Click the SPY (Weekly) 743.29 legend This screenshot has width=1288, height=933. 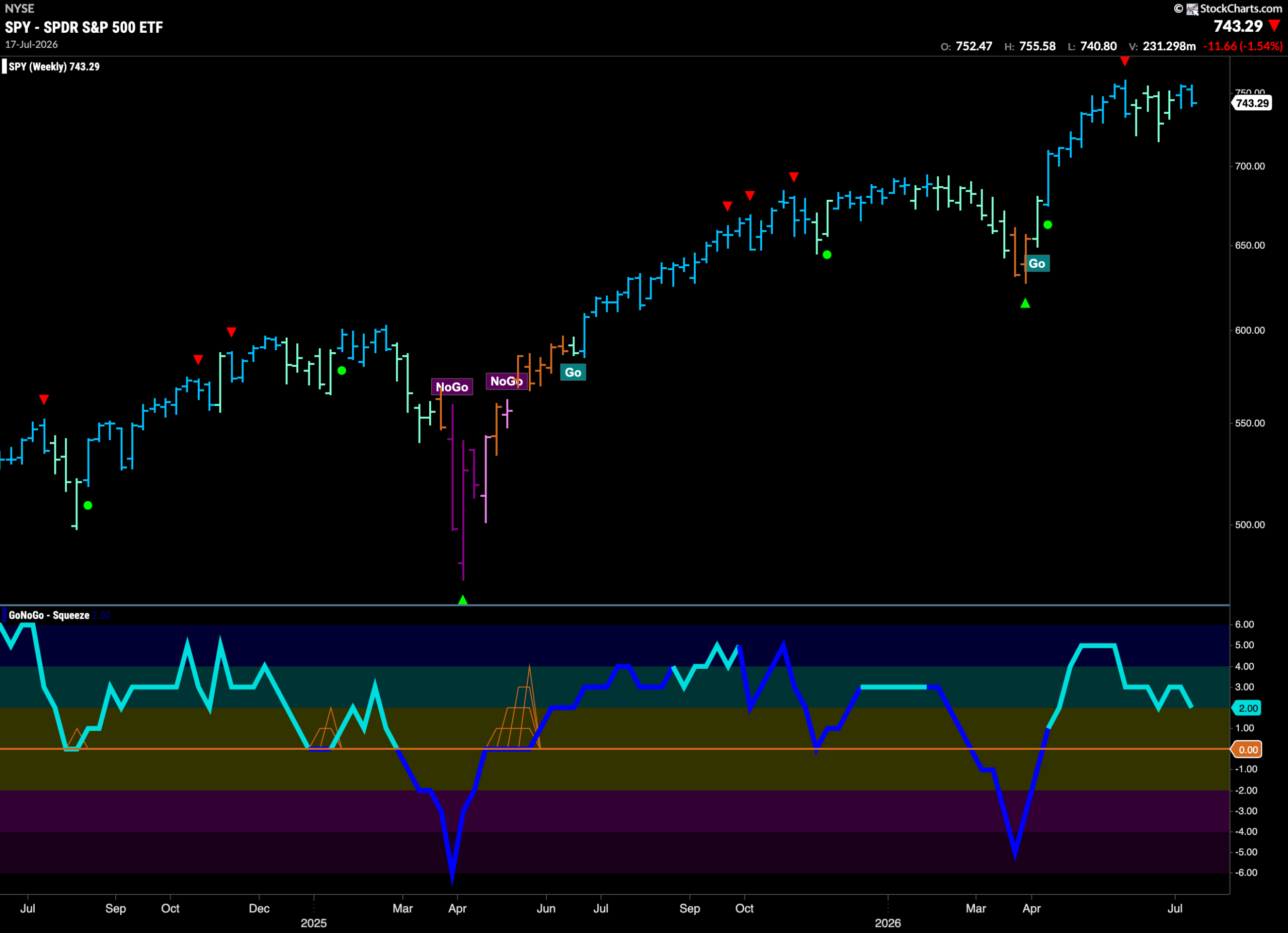54,66
